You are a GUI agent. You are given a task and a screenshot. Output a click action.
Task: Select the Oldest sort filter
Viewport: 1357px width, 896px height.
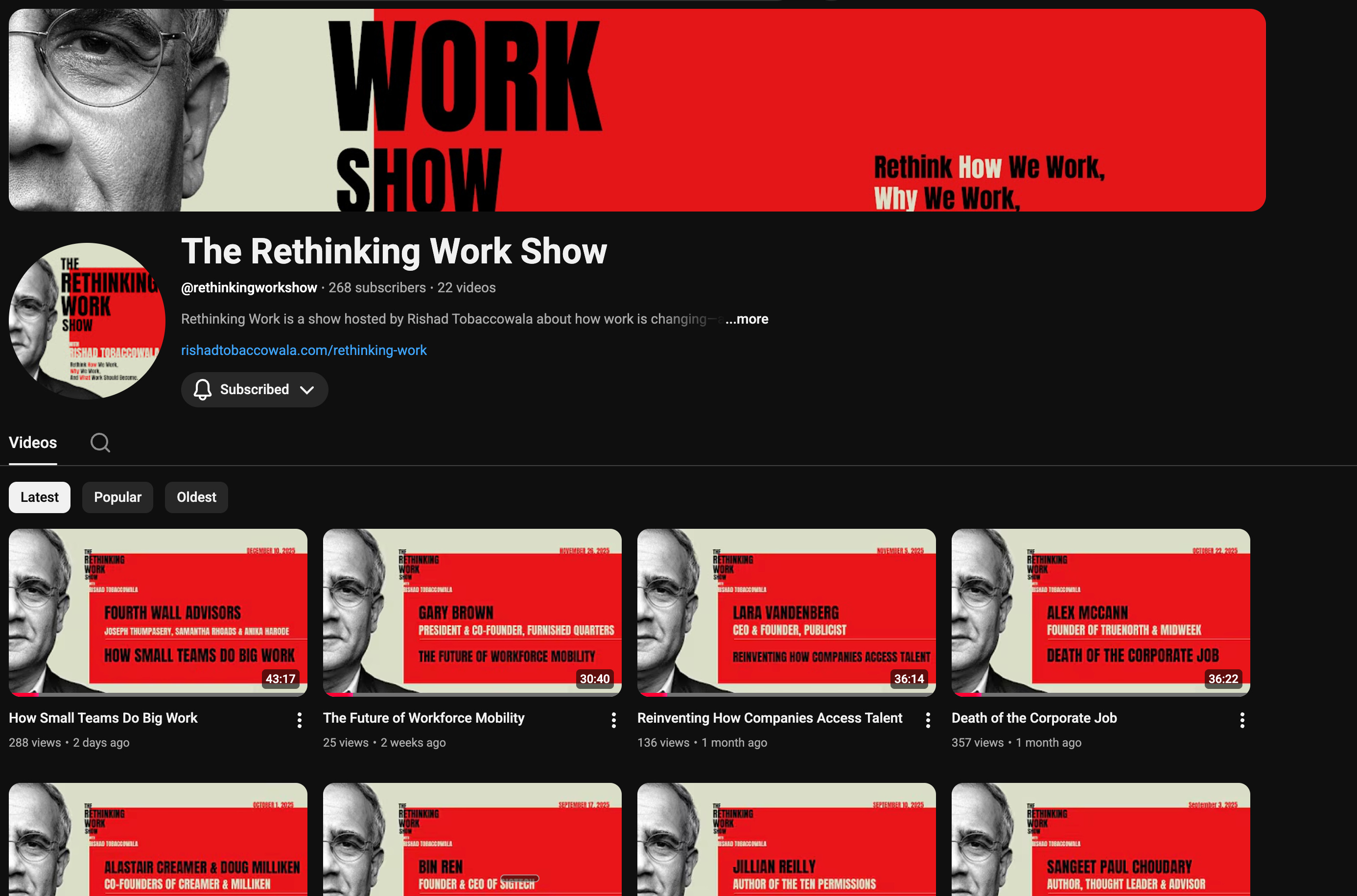point(197,497)
